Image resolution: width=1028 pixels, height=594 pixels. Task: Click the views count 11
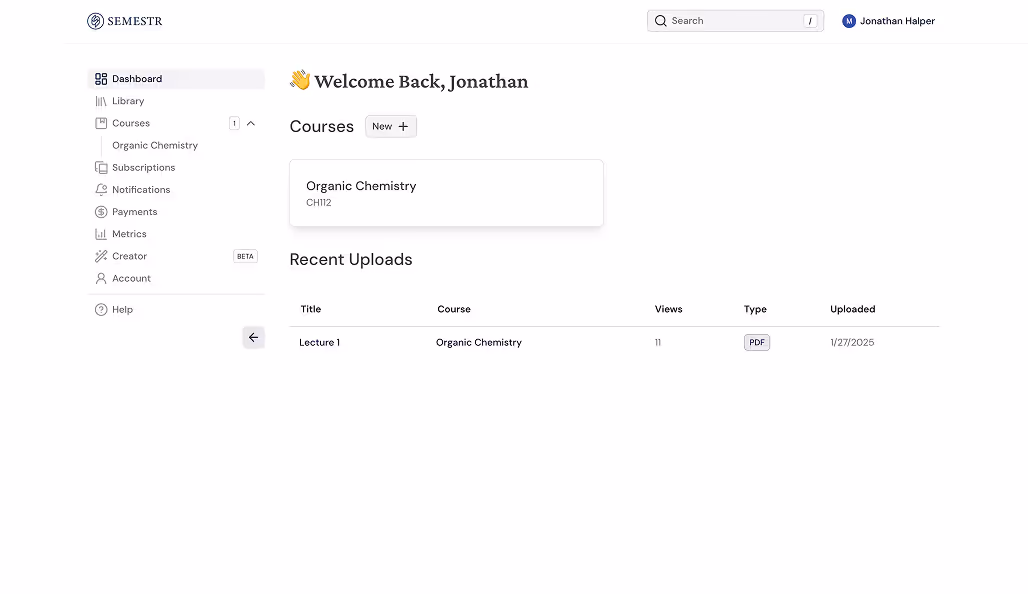click(x=658, y=342)
